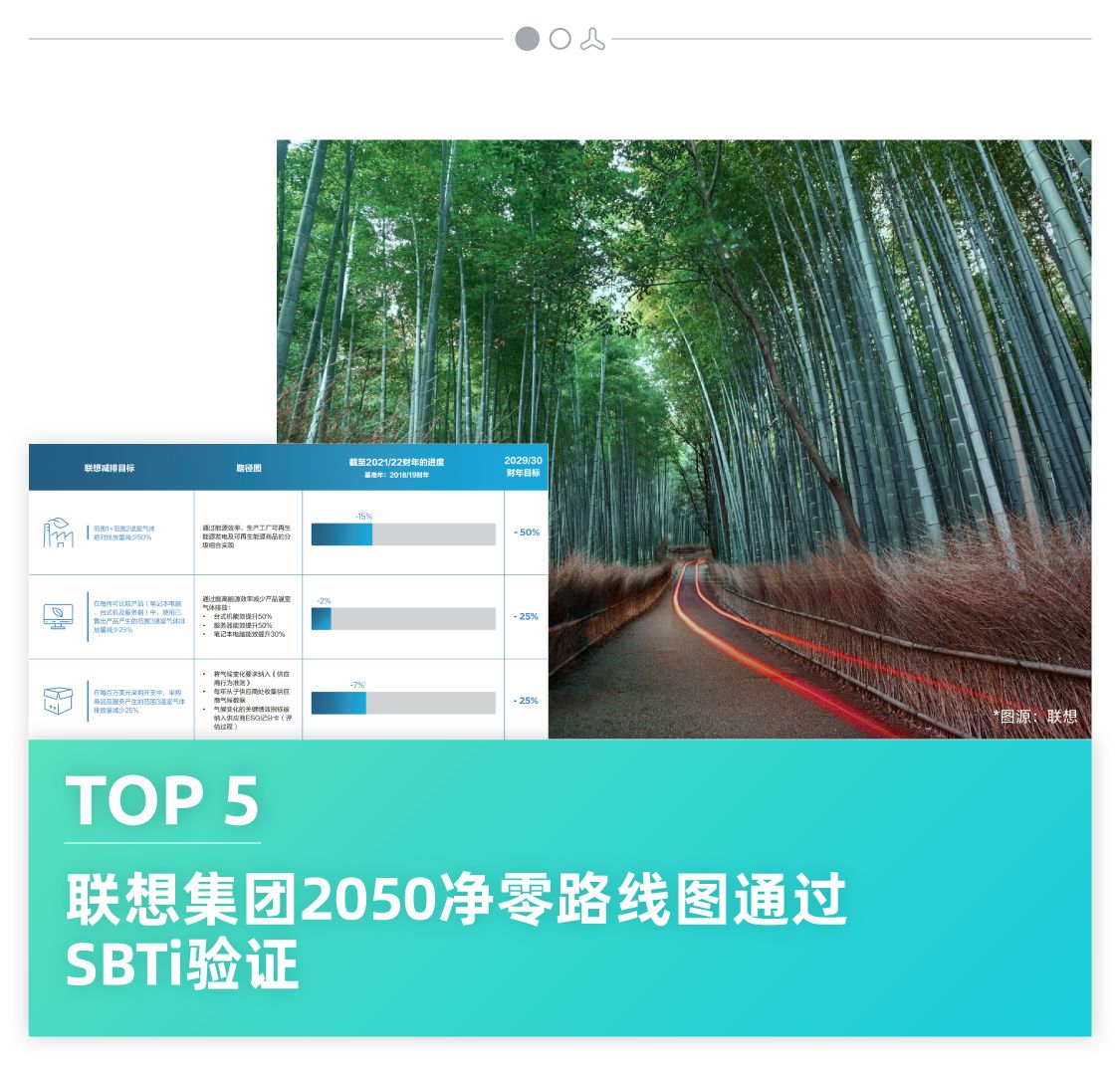This screenshot has width=1120, height=1066.
Task: Click the 台式机能效提升50% bullet
Action: pyautogui.click(x=242, y=616)
